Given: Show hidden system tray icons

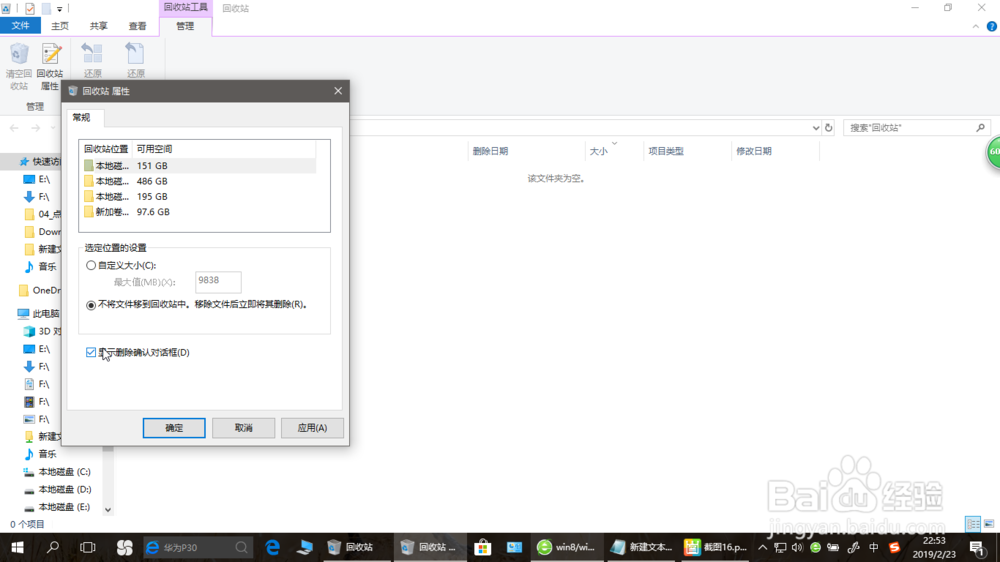Looking at the screenshot, I should click(763, 547).
